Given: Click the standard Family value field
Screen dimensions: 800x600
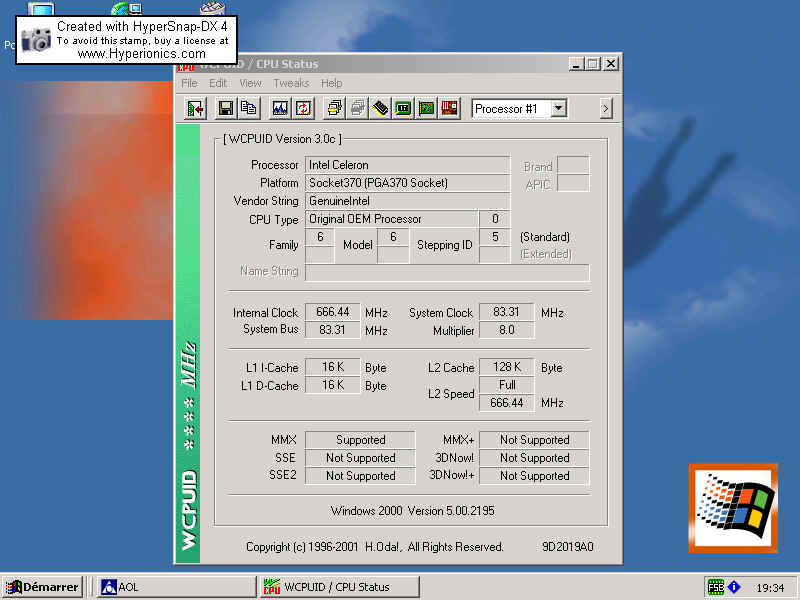Looking at the screenshot, I should tap(320, 237).
